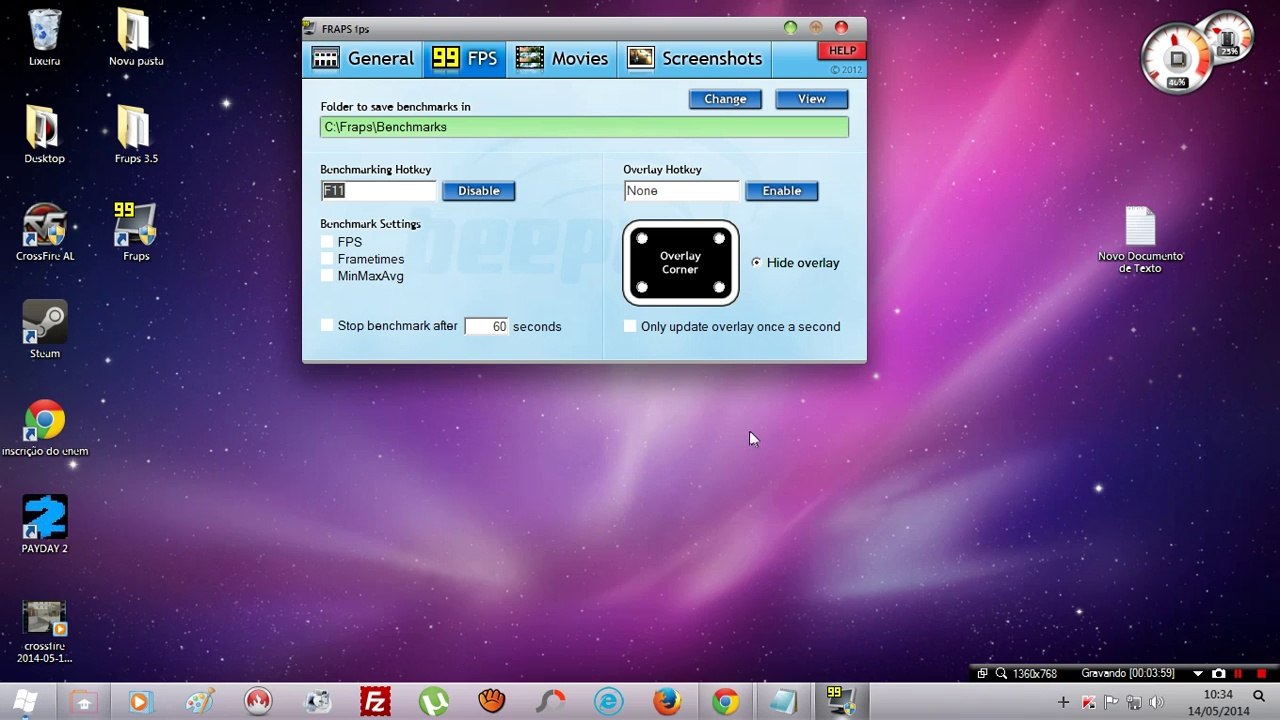Image resolution: width=1280 pixels, height=720 pixels.
Task: Open the orange paw app in taskbar
Action: (491, 702)
